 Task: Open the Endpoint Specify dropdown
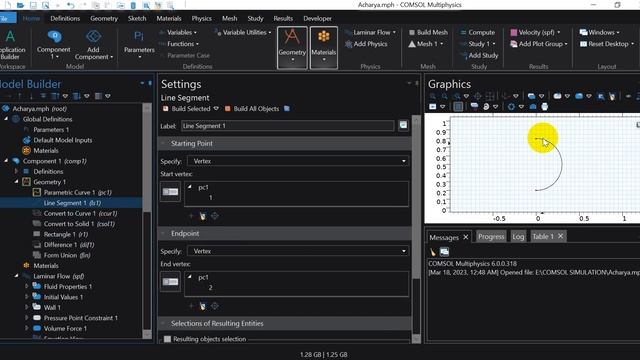pos(298,251)
